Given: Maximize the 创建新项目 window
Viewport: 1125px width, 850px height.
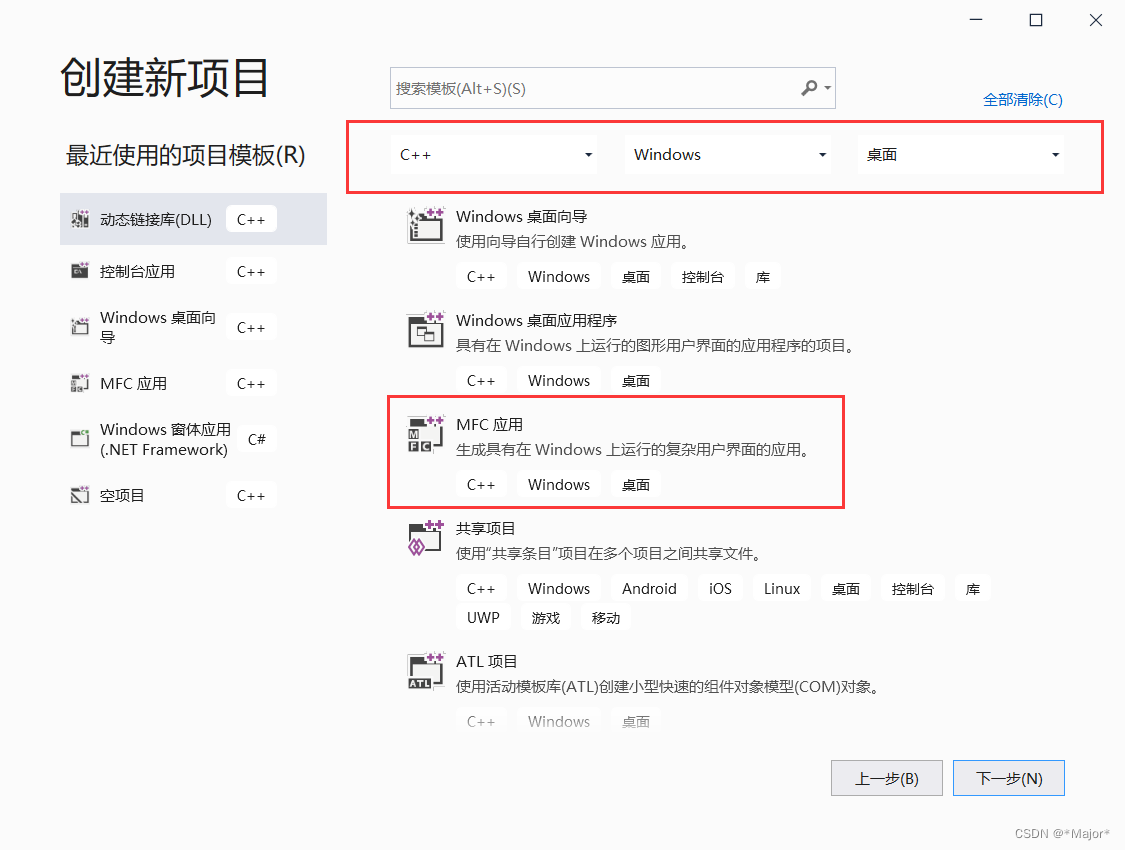Looking at the screenshot, I should click(x=1035, y=20).
